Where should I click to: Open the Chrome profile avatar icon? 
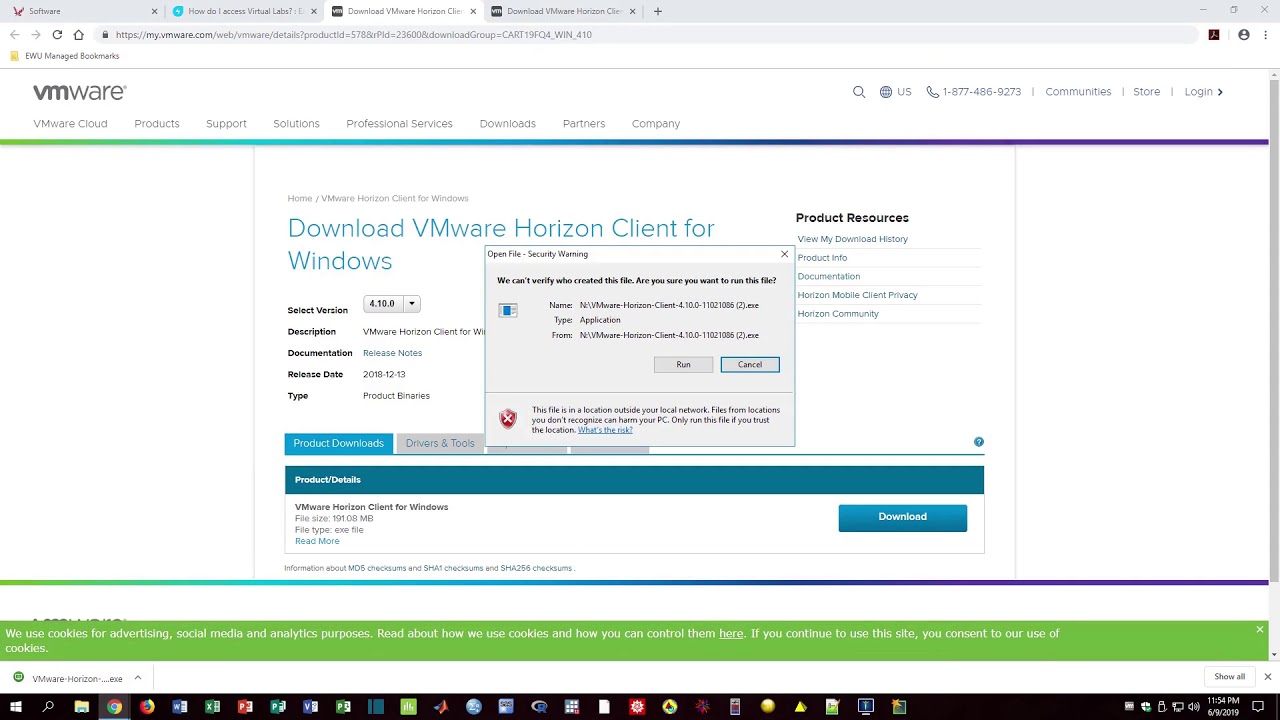click(1244, 35)
